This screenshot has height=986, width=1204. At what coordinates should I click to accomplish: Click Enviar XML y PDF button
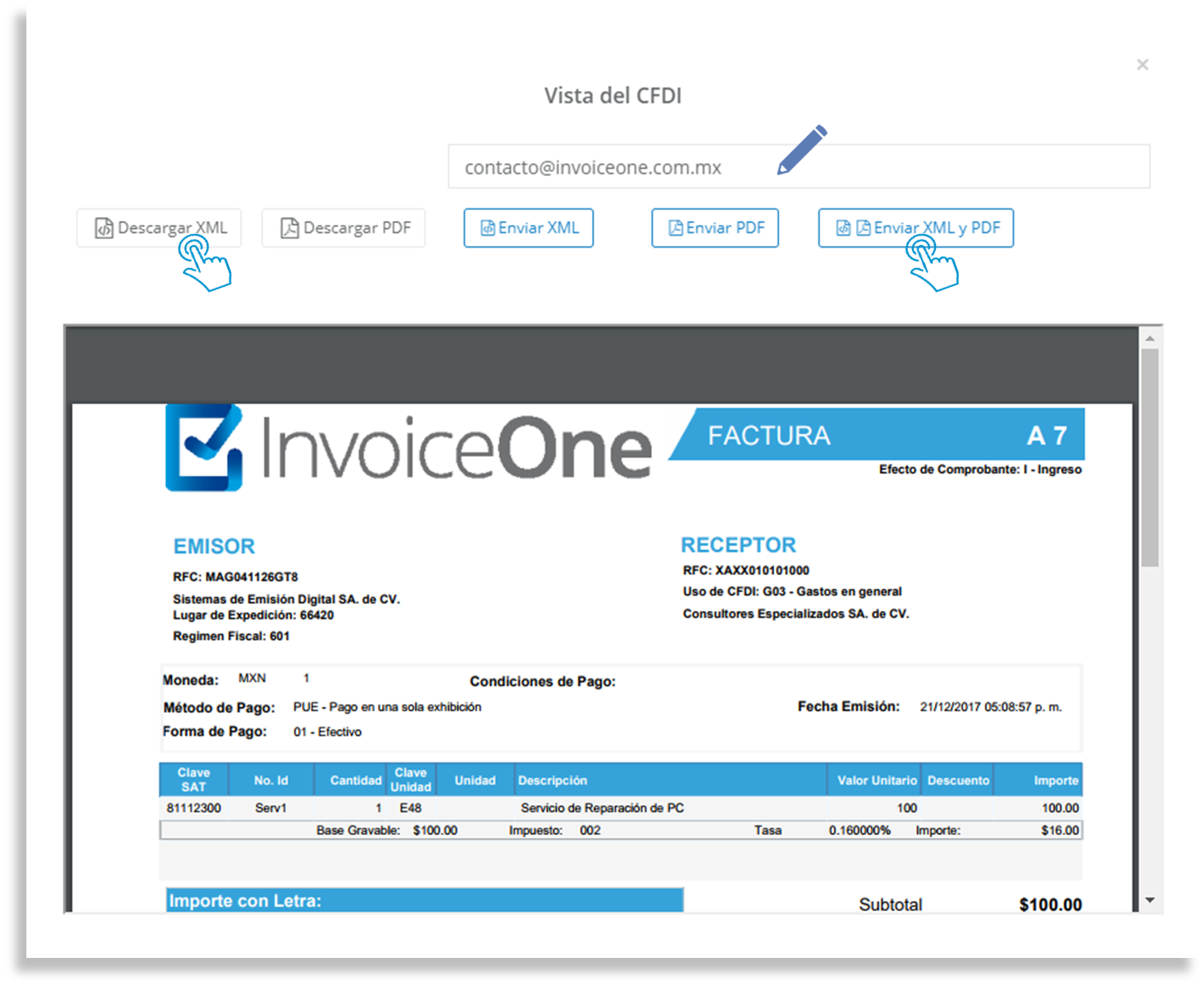[916, 228]
